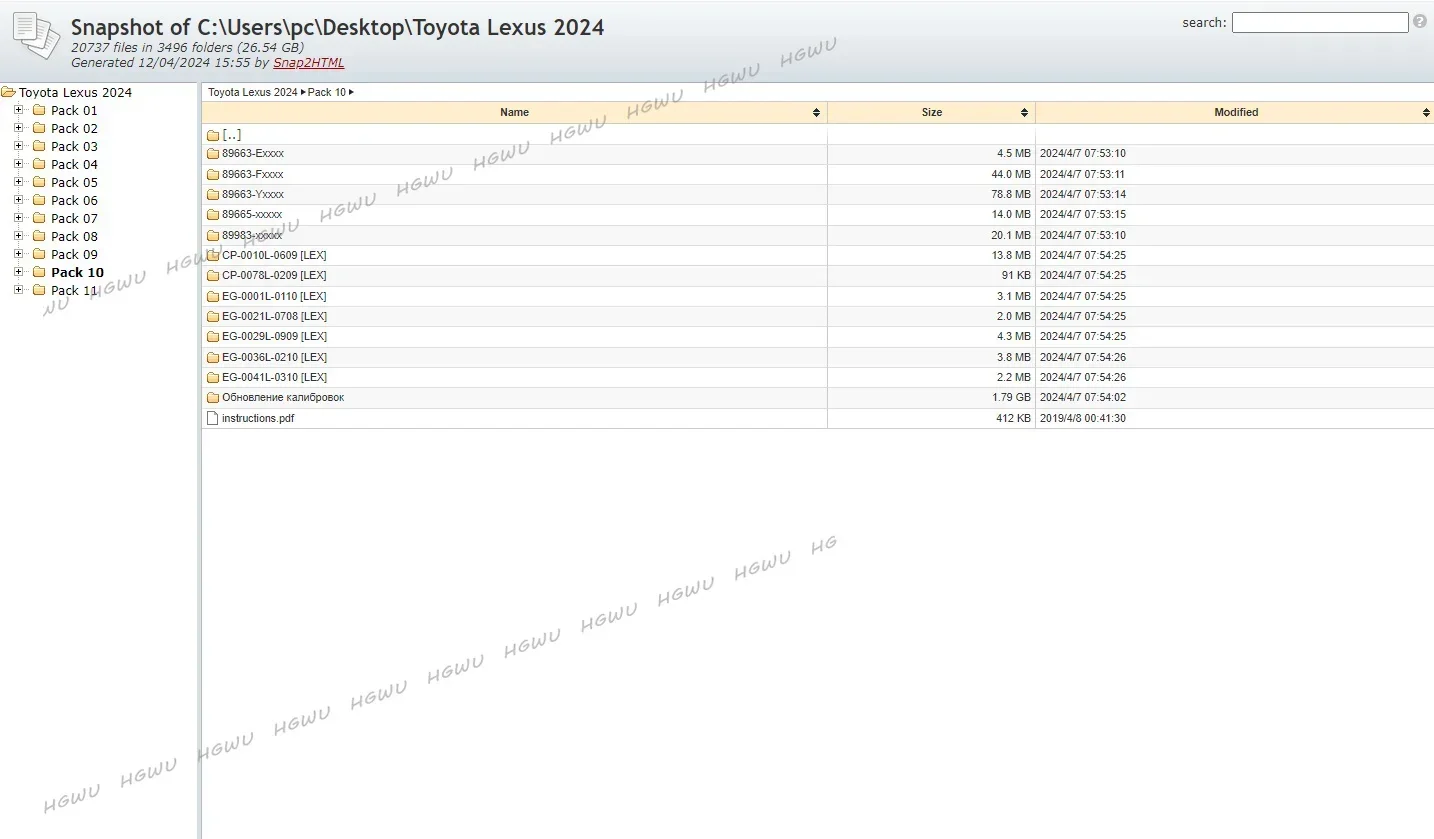
Task: Select Pack 11 in the folder tree
Action: point(74,290)
